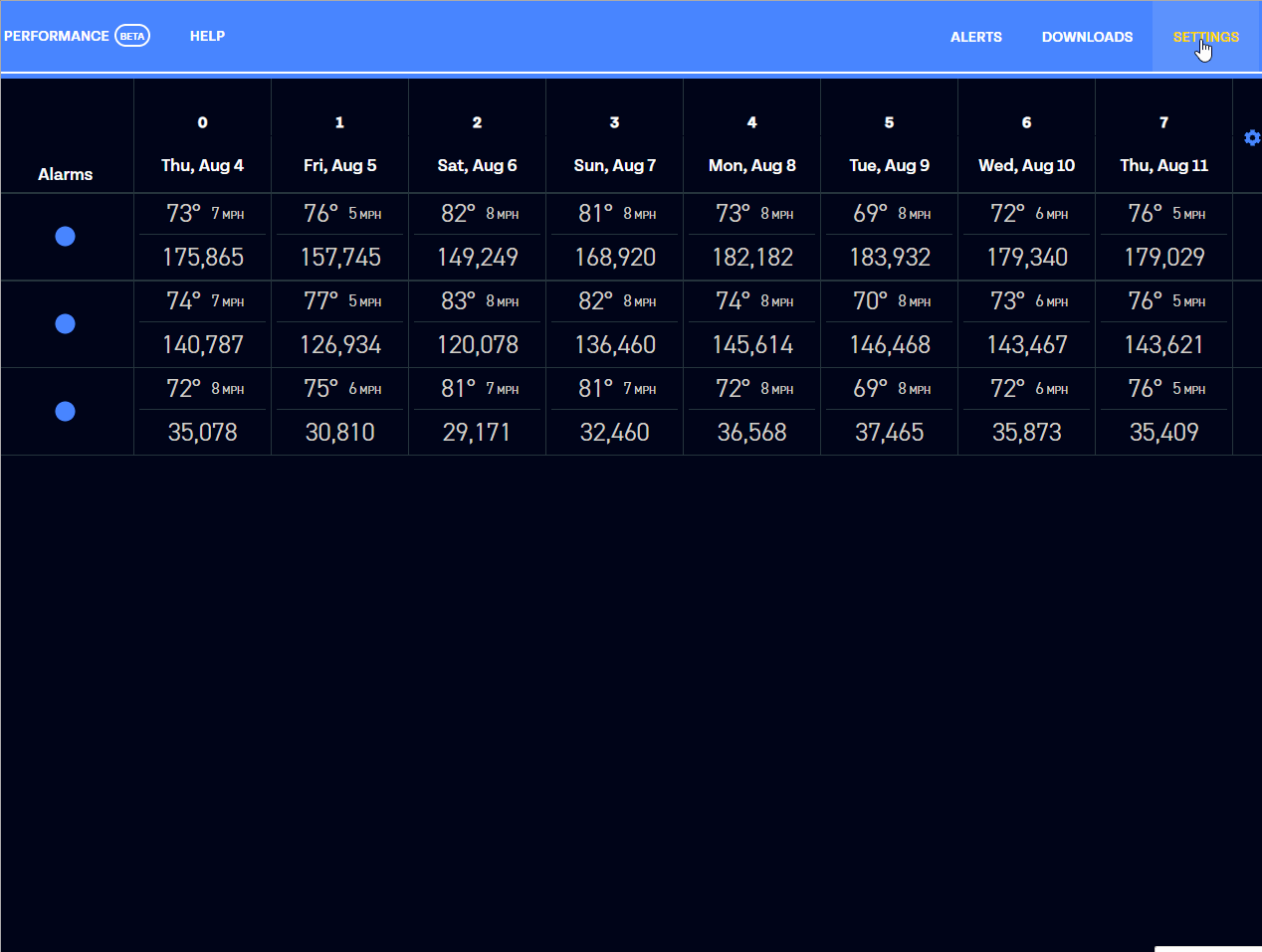Click day index 3 in the header
The width and height of the screenshot is (1262, 952).
[615, 122]
